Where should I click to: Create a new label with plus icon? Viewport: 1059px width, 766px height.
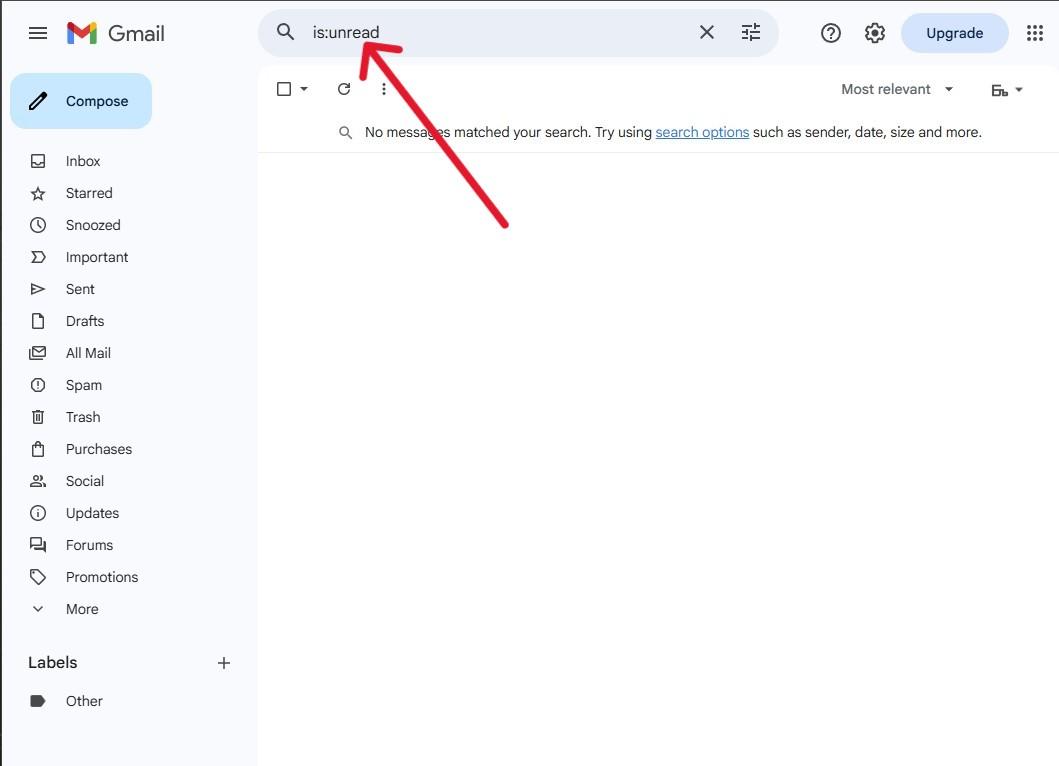224,663
